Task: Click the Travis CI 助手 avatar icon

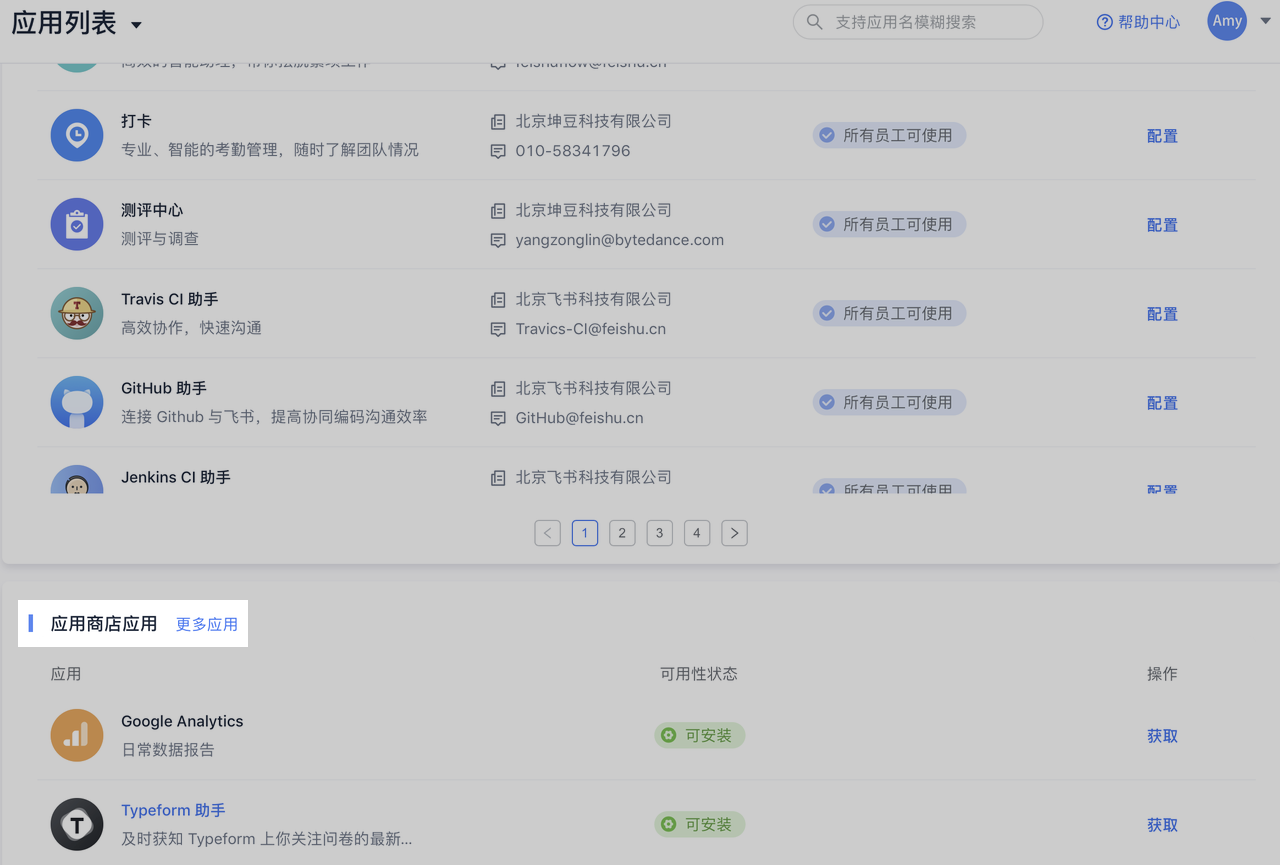Action: pos(77,313)
